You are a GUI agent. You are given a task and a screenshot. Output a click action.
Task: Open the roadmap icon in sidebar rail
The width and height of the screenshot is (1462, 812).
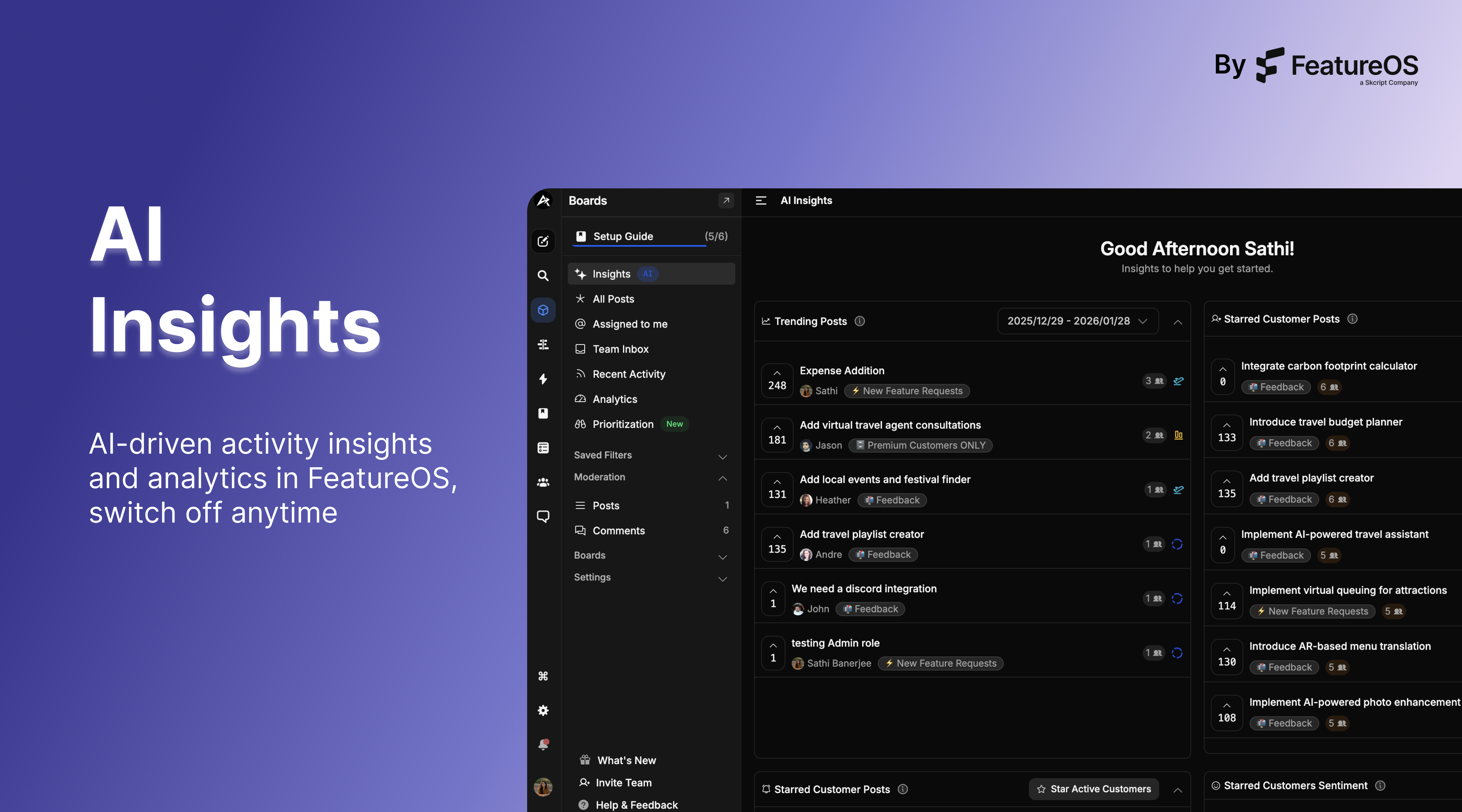click(543, 345)
